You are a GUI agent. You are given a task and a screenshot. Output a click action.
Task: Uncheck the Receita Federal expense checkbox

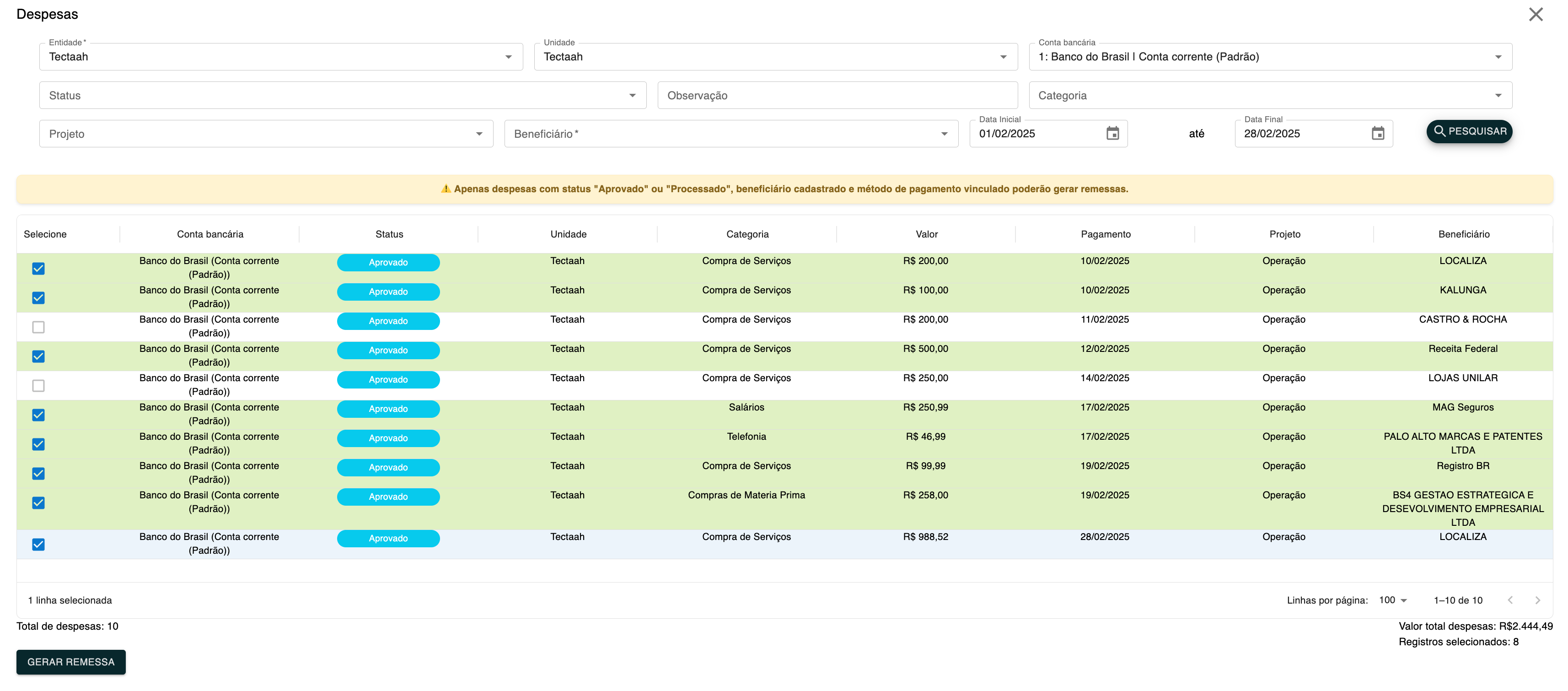click(x=38, y=356)
